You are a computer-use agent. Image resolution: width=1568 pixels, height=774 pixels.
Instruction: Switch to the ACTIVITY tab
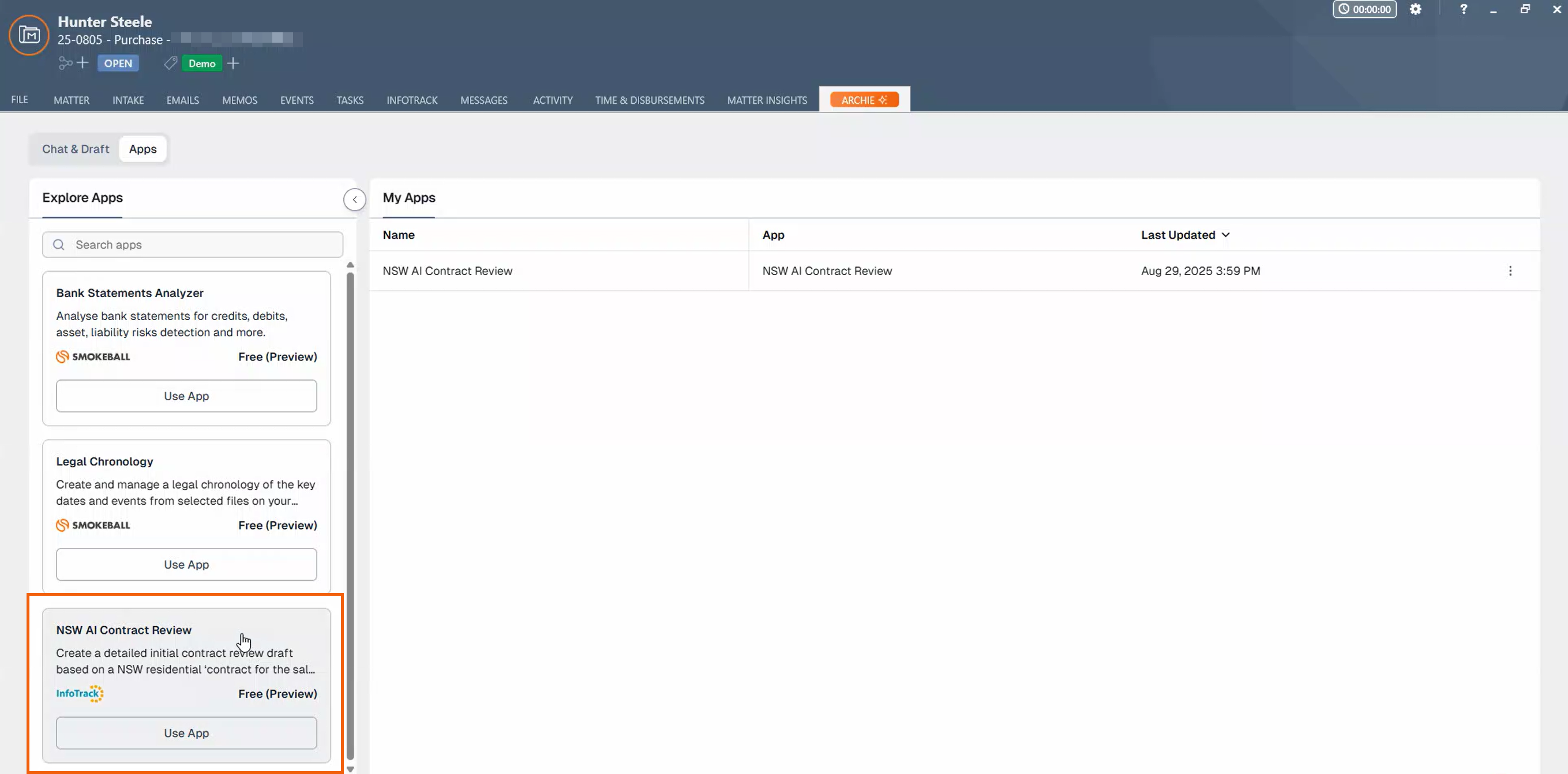pos(552,100)
